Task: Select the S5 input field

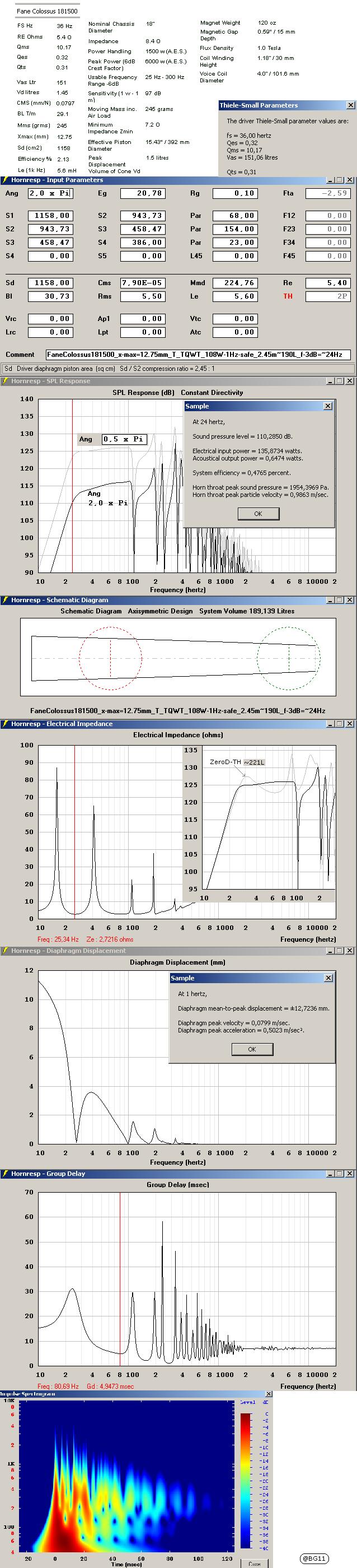Action: point(143,256)
